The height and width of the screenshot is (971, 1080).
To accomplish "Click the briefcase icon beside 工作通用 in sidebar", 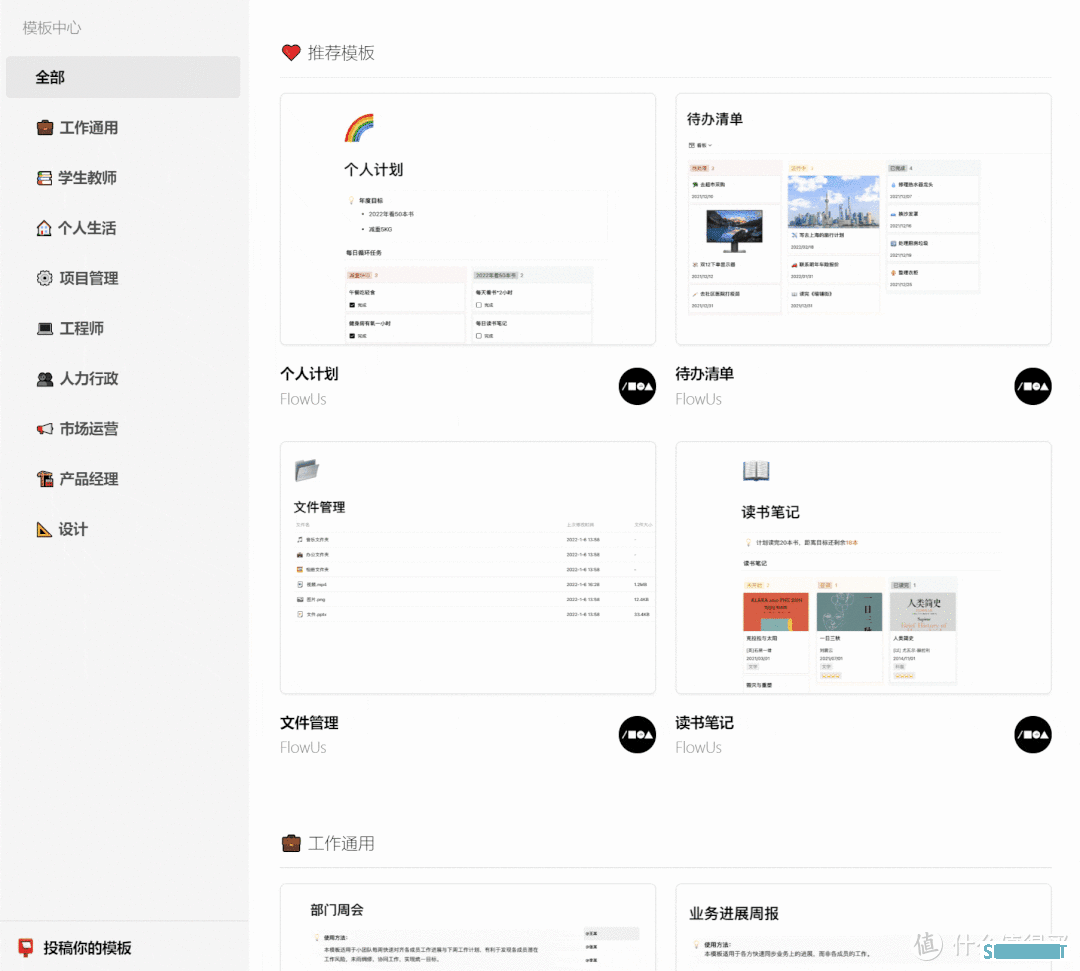I will tap(45, 127).
